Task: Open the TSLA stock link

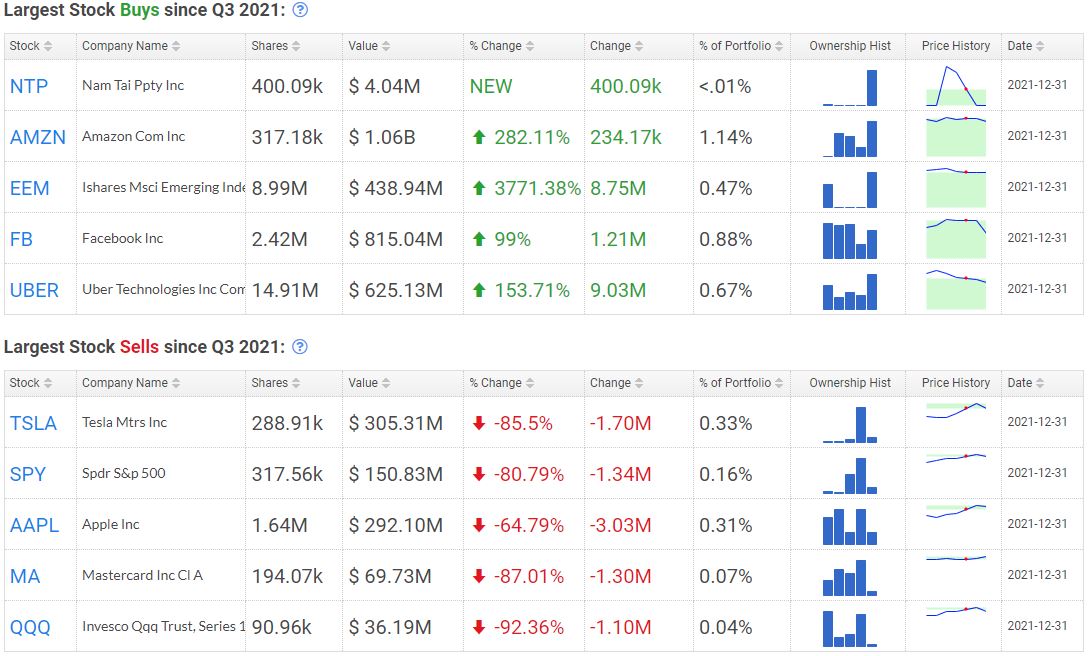Action: 33,423
